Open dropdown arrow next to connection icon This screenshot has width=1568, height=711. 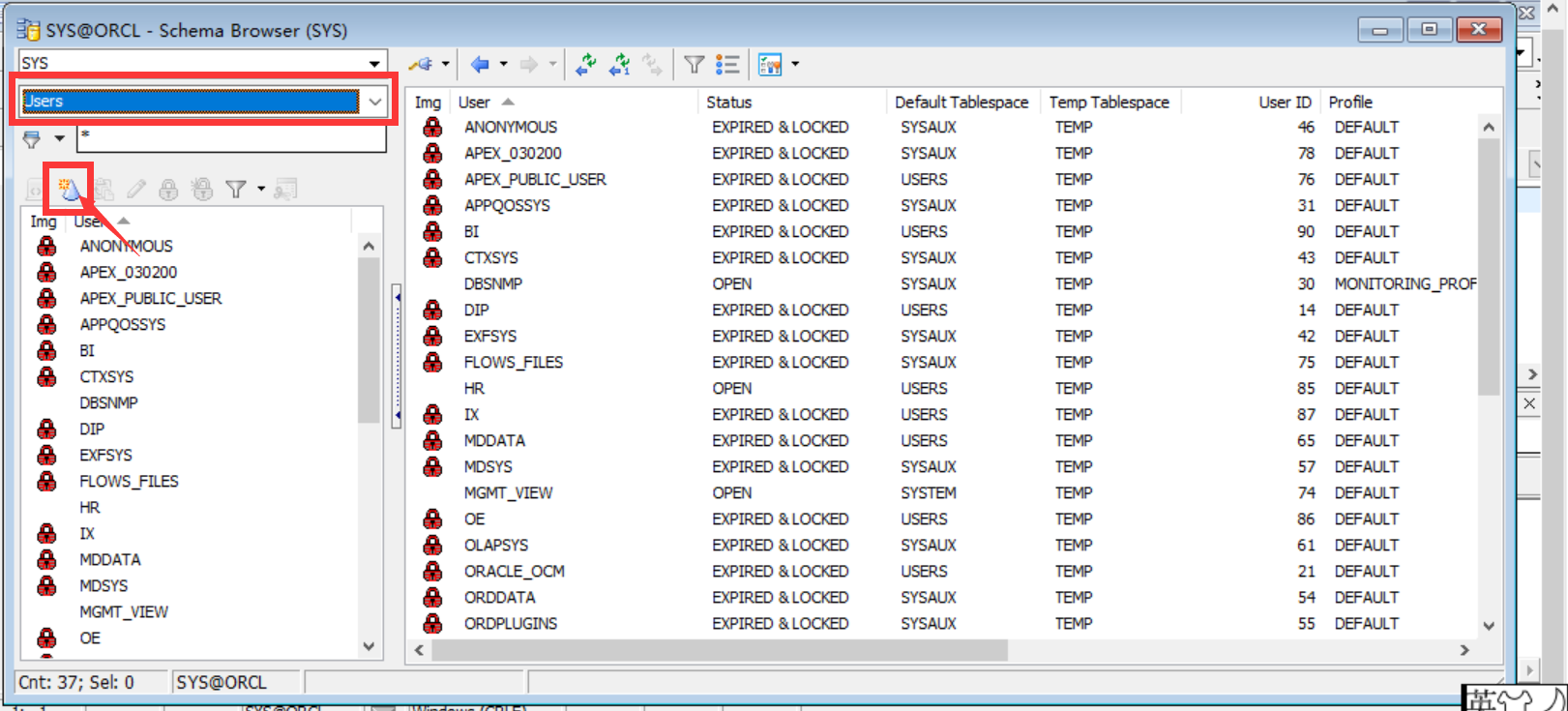tap(445, 65)
